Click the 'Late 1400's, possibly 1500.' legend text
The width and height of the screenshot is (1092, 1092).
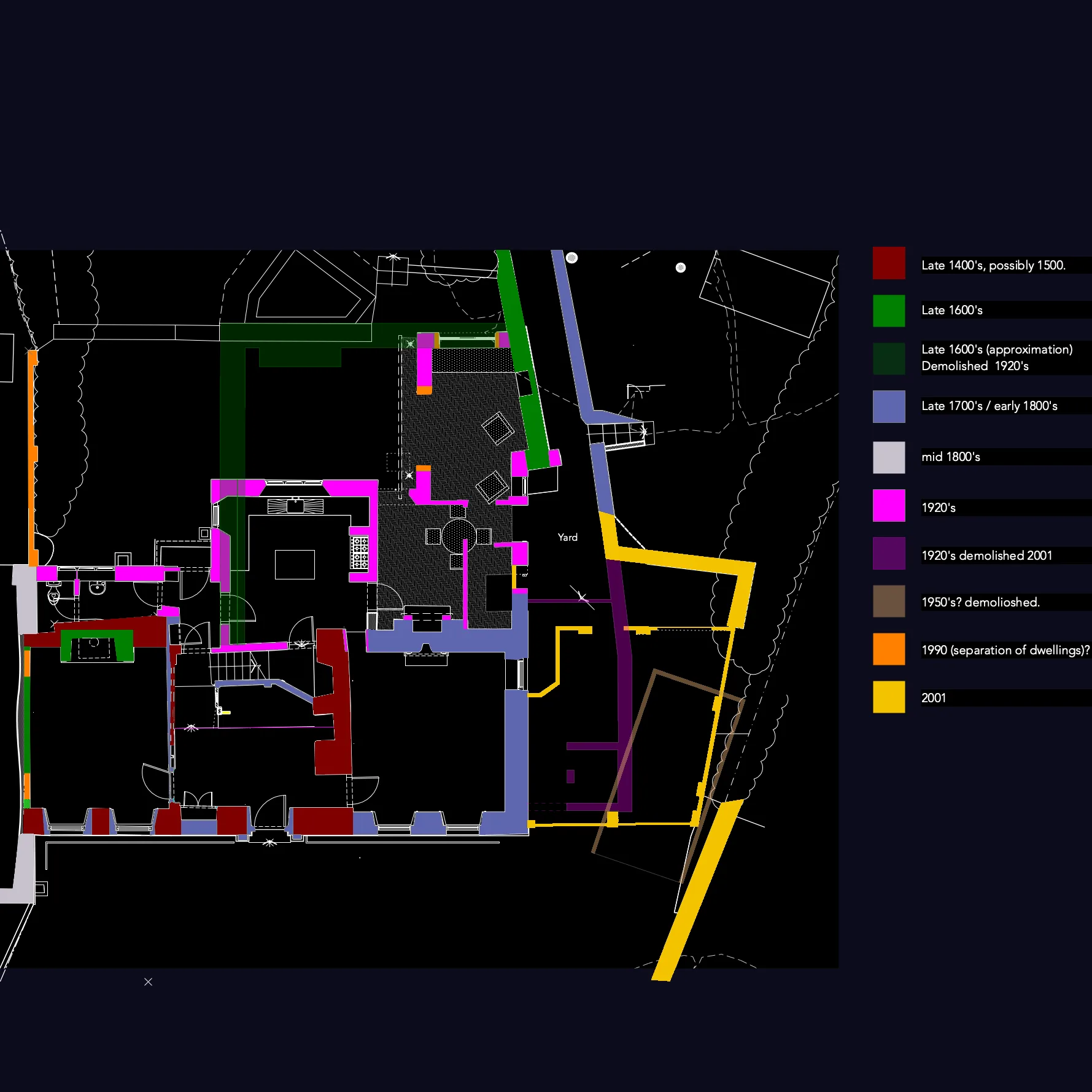(x=993, y=265)
